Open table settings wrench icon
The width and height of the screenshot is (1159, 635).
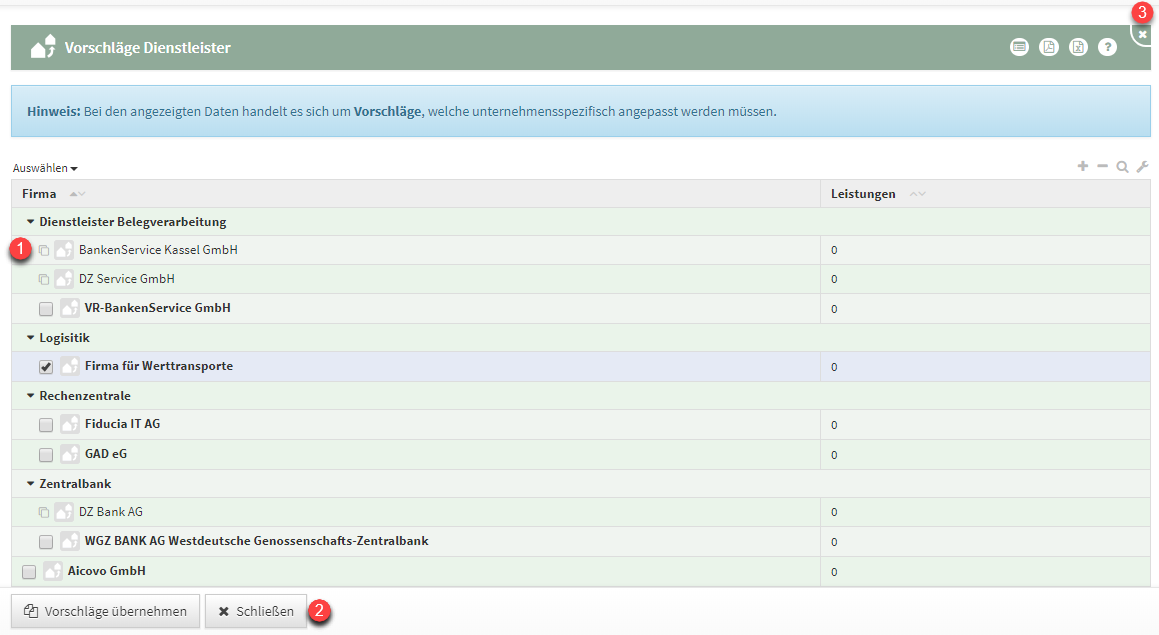coord(1142,167)
